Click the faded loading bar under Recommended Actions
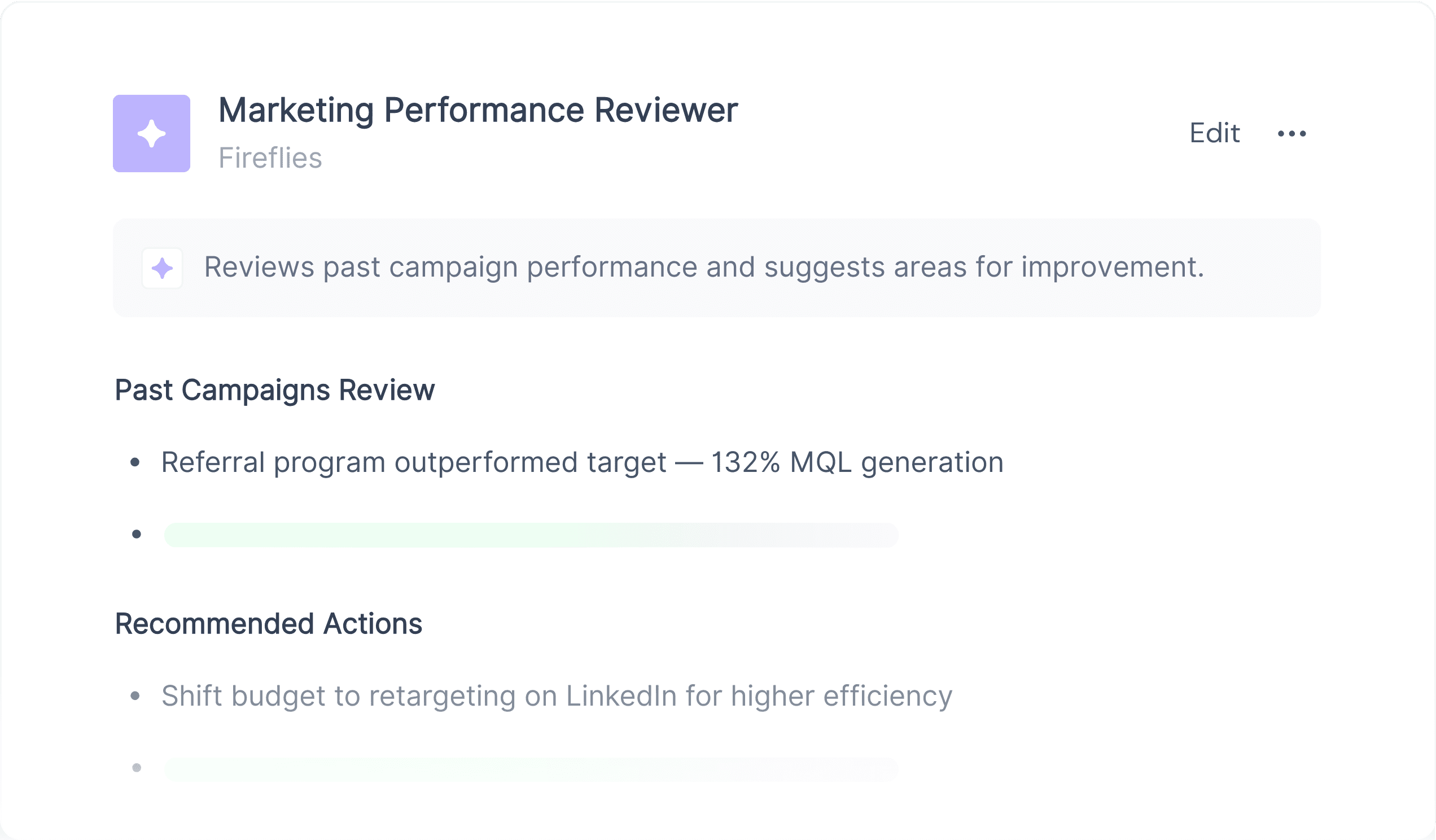Screen dimensions: 1436x840 click(531, 768)
